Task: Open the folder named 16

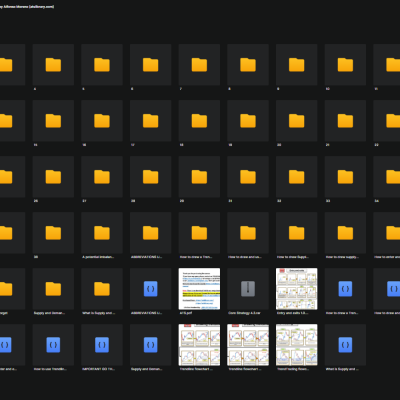Action: 102,121
